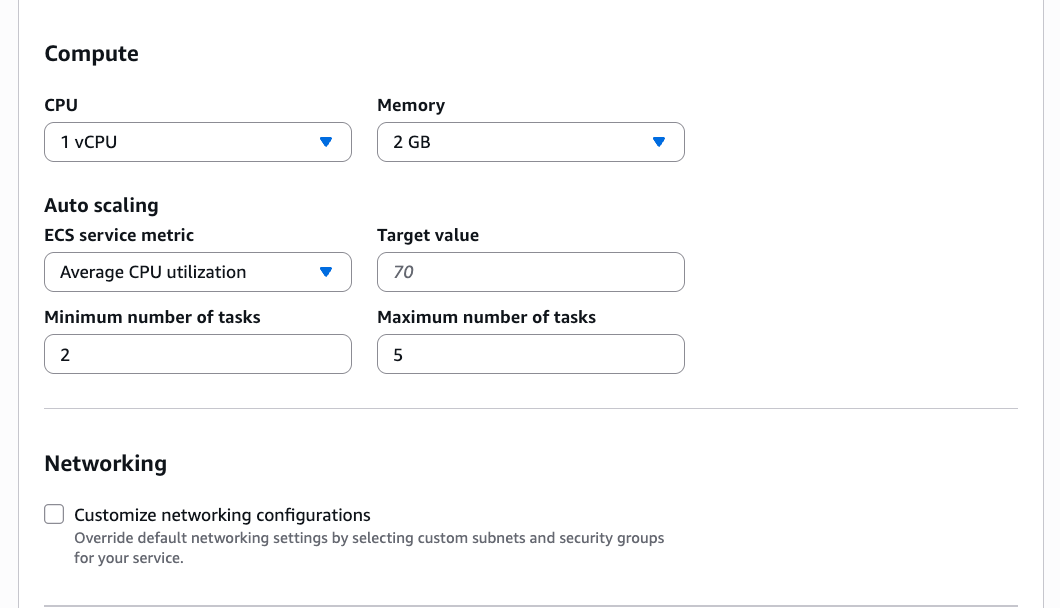Screen dimensions: 1060x608
Task: Focus the Target value input field
Action: tap(530, 272)
